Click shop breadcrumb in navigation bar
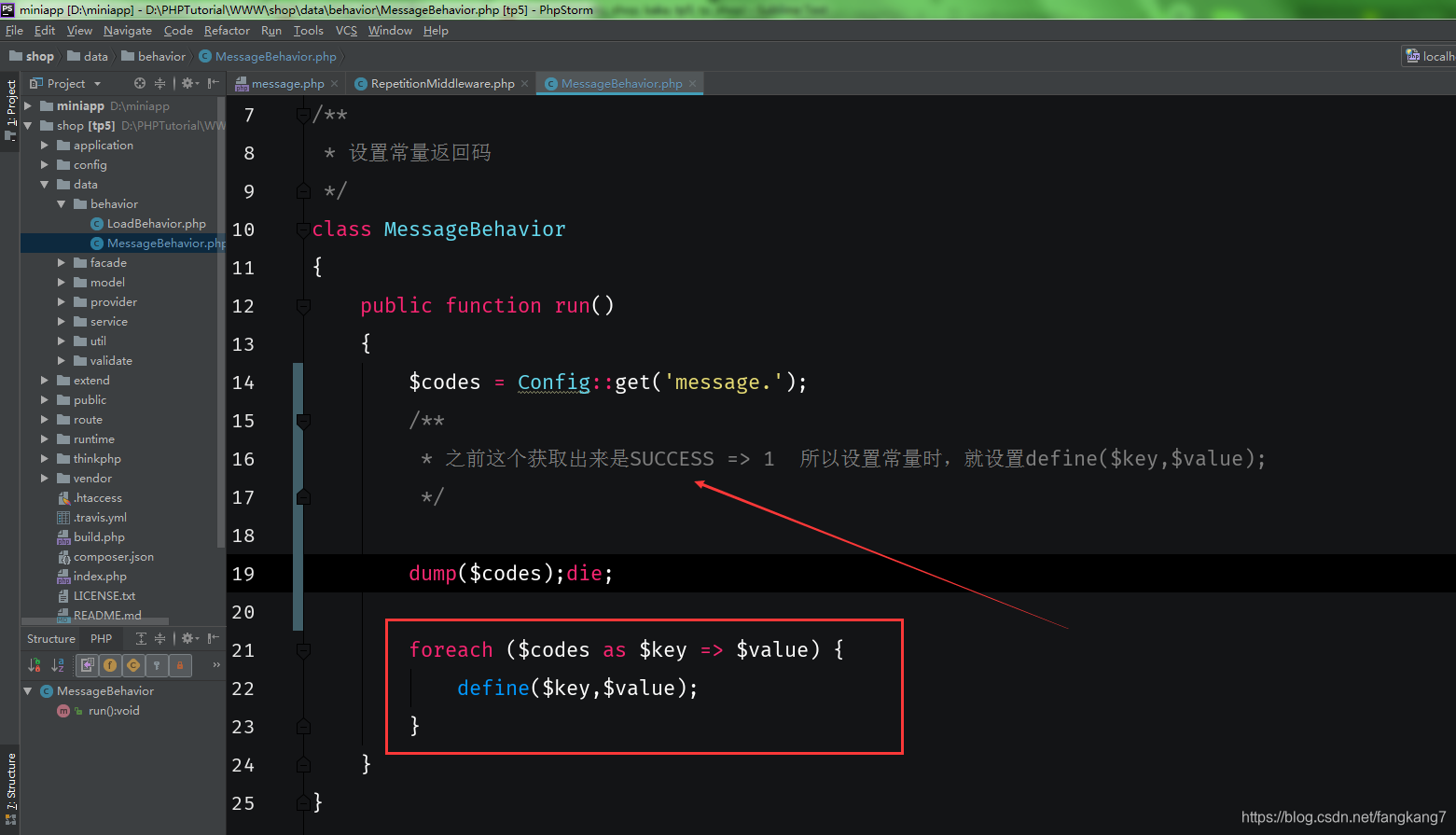Viewport: 1456px width, 835px height. (x=32, y=57)
